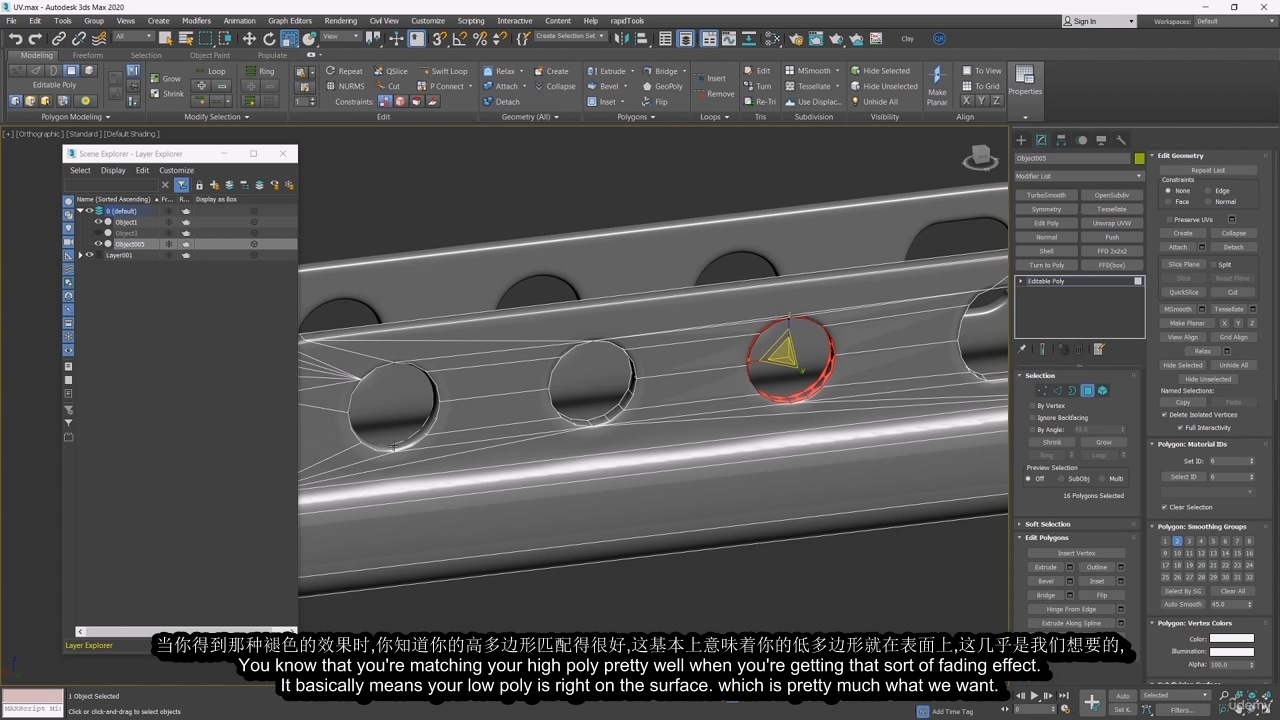This screenshot has height=720, width=1280.
Task: Click the Remove Modifier trash icon
Action: click(1081, 349)
